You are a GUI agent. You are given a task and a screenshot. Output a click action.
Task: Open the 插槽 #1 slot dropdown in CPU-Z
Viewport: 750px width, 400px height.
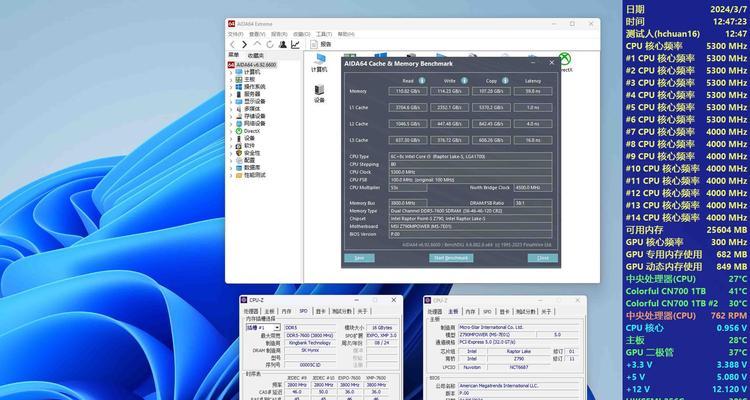point(263,328)
